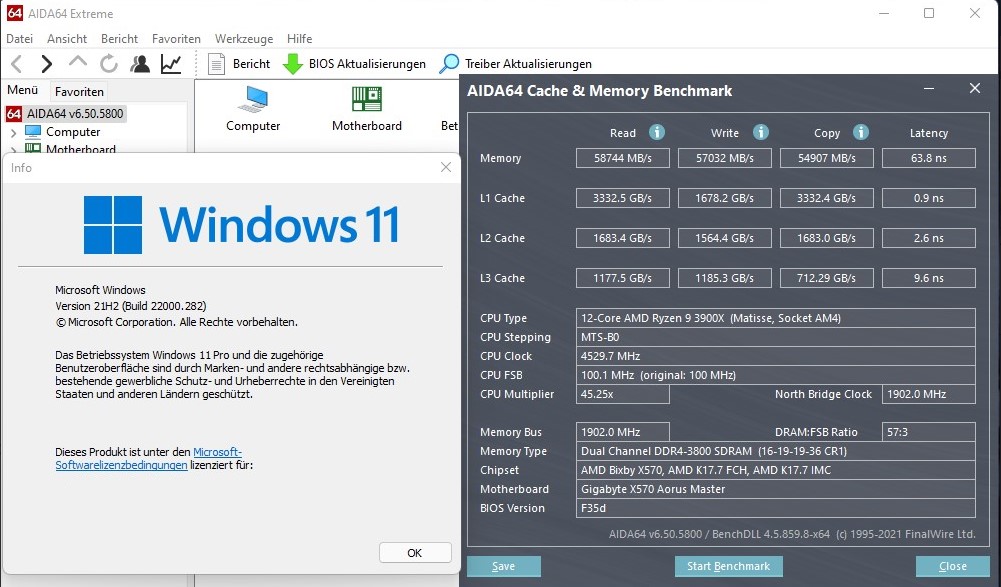Click the CPU Stepping MTS-B0 value
Viewport: 1001px width, 587px height.
(776, 337)
